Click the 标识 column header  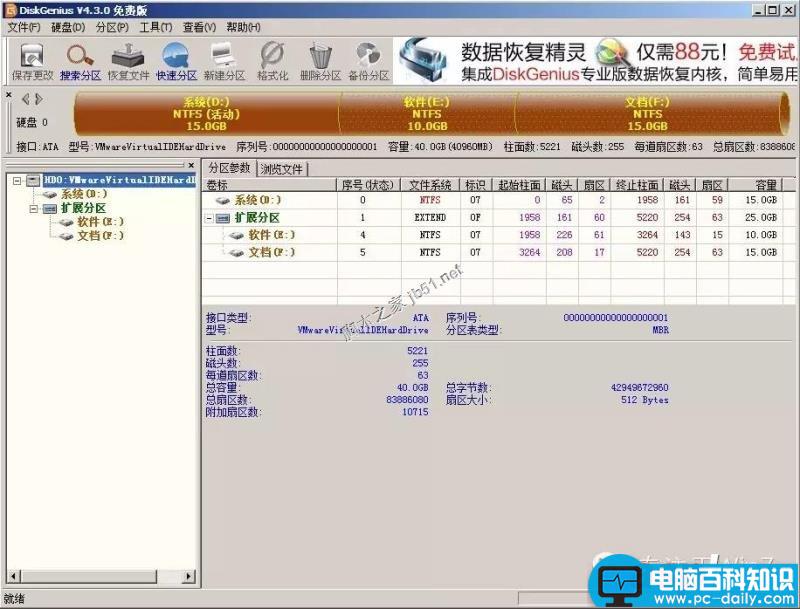476,185
